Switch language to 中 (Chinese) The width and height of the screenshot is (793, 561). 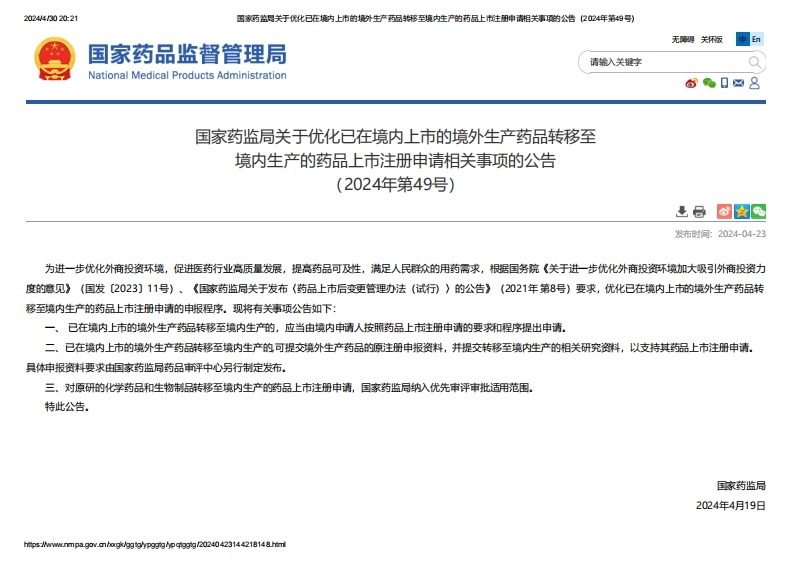click(x=742, y=39)
